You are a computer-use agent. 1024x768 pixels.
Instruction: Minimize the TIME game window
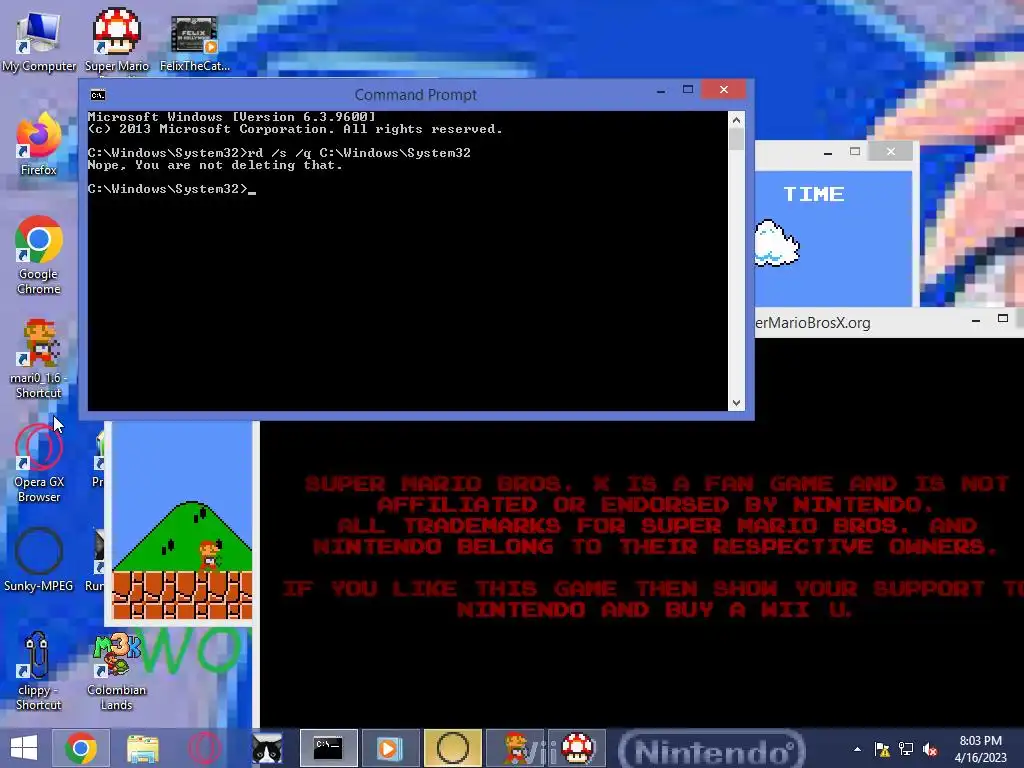pyautogui.click(x=827, y=152)
